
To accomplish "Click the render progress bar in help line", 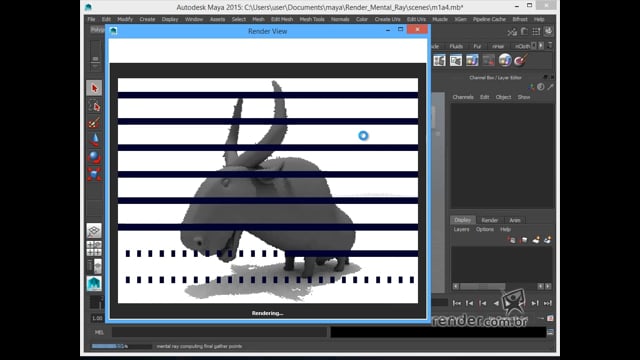I will coord(121,346).
